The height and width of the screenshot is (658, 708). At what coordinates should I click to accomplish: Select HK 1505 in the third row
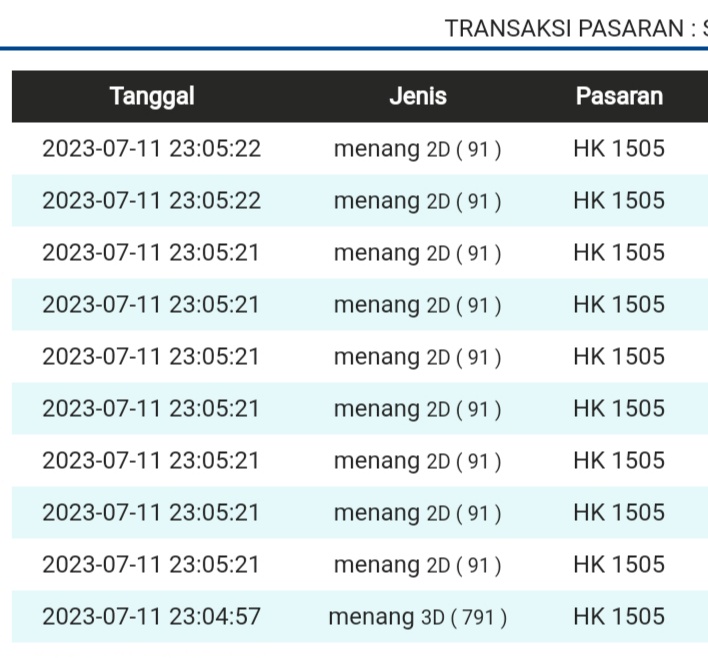pos(619,253)
